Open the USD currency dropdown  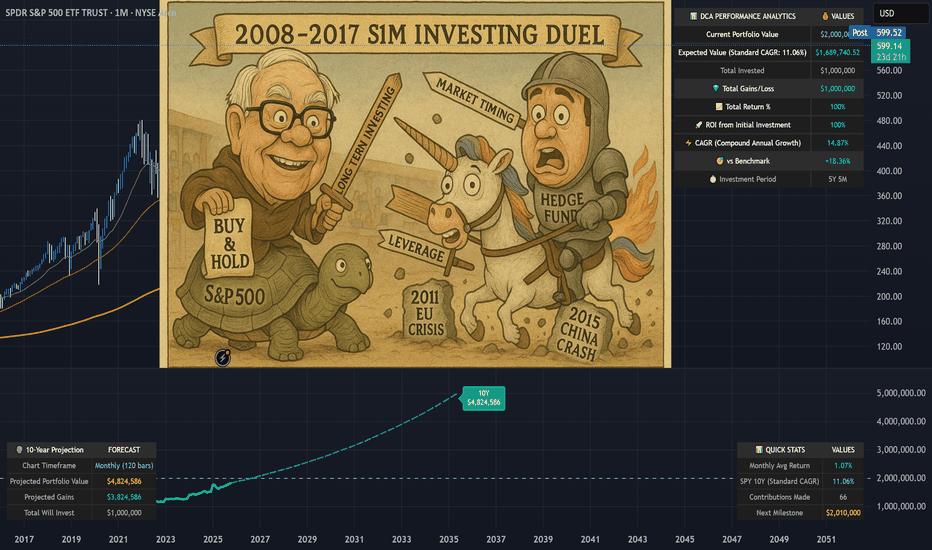click(x=899, y=13)
